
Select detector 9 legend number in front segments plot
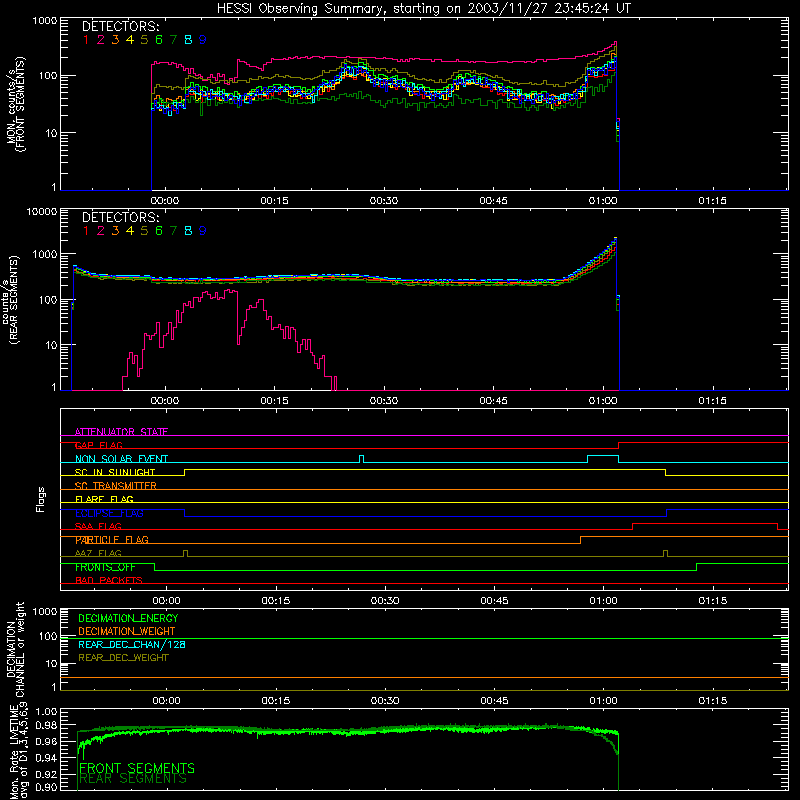[203, 40]
